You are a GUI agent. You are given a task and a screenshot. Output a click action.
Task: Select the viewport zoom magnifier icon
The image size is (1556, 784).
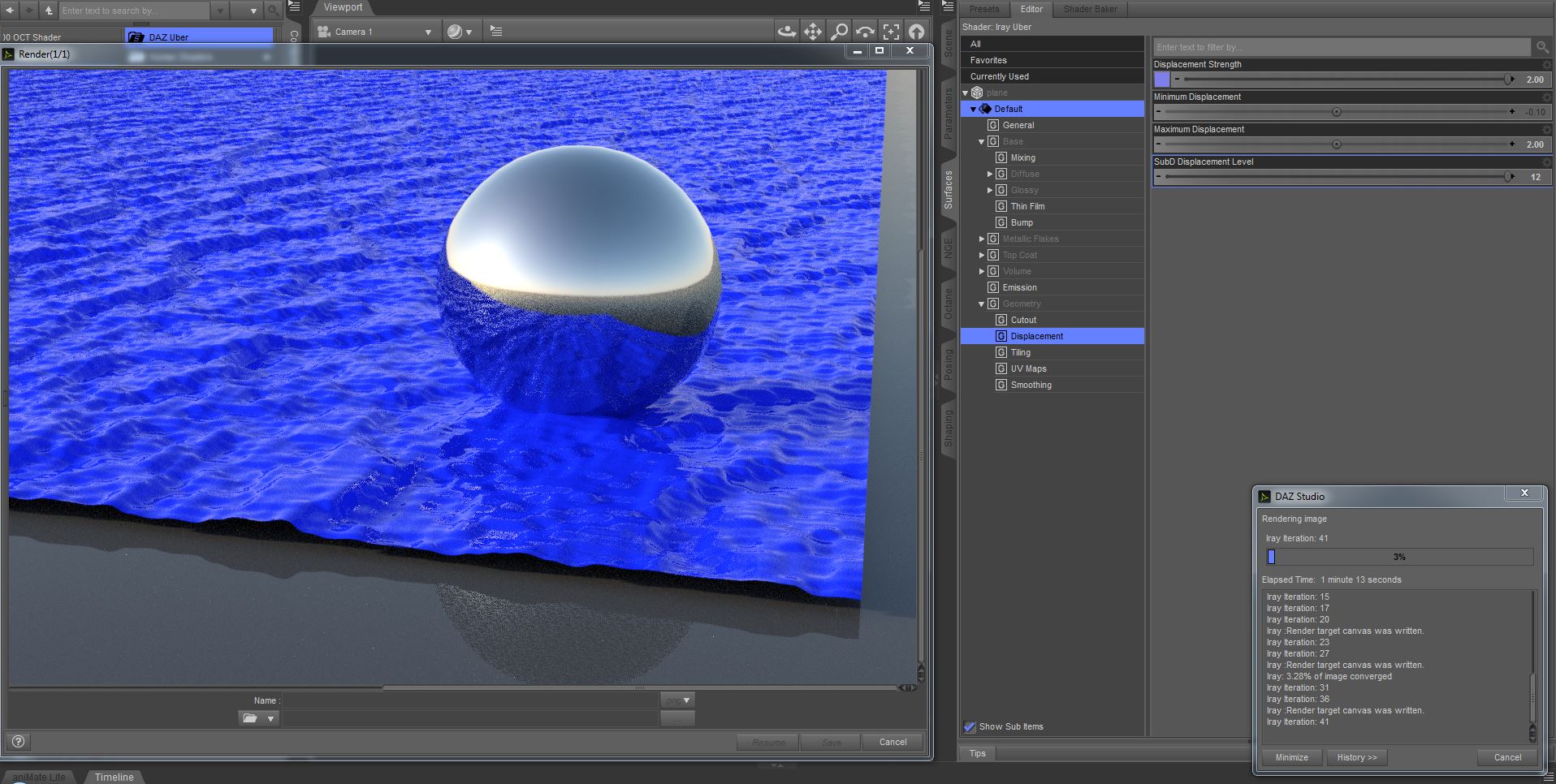click(839, 32)
